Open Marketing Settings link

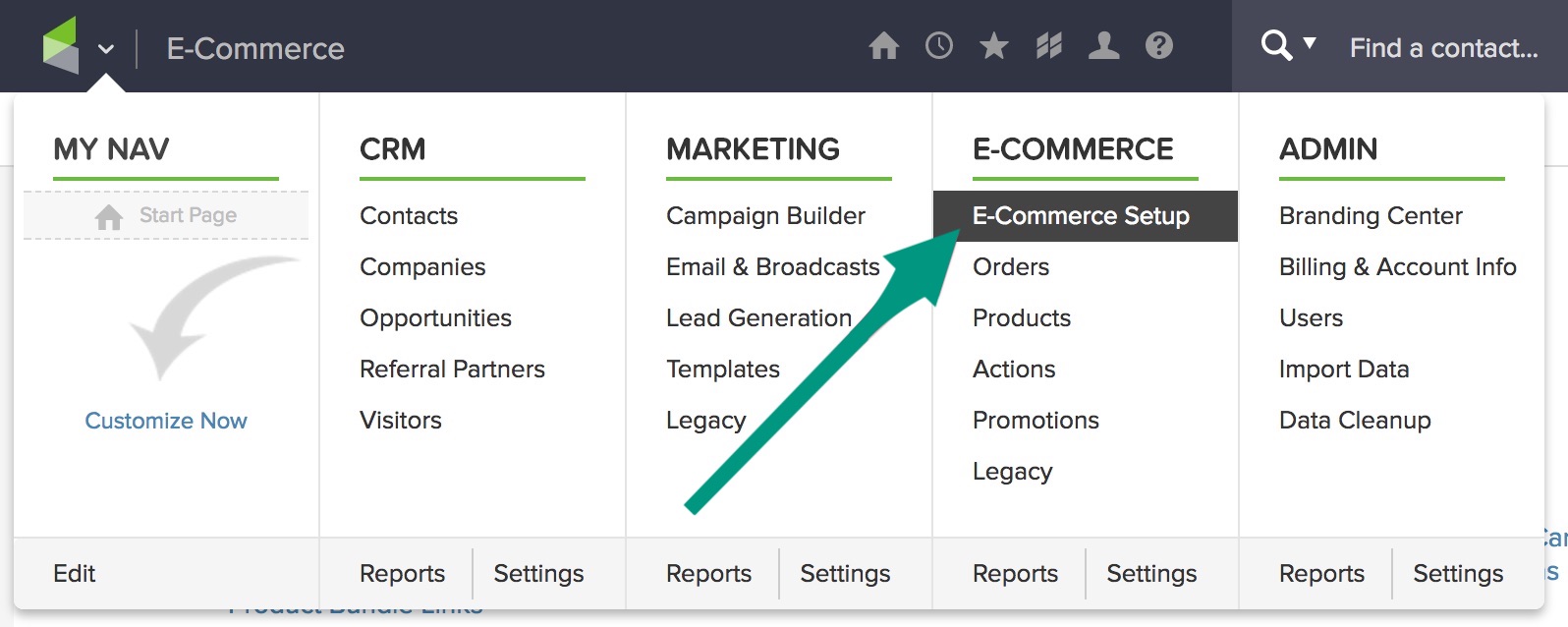pos(845,573)
